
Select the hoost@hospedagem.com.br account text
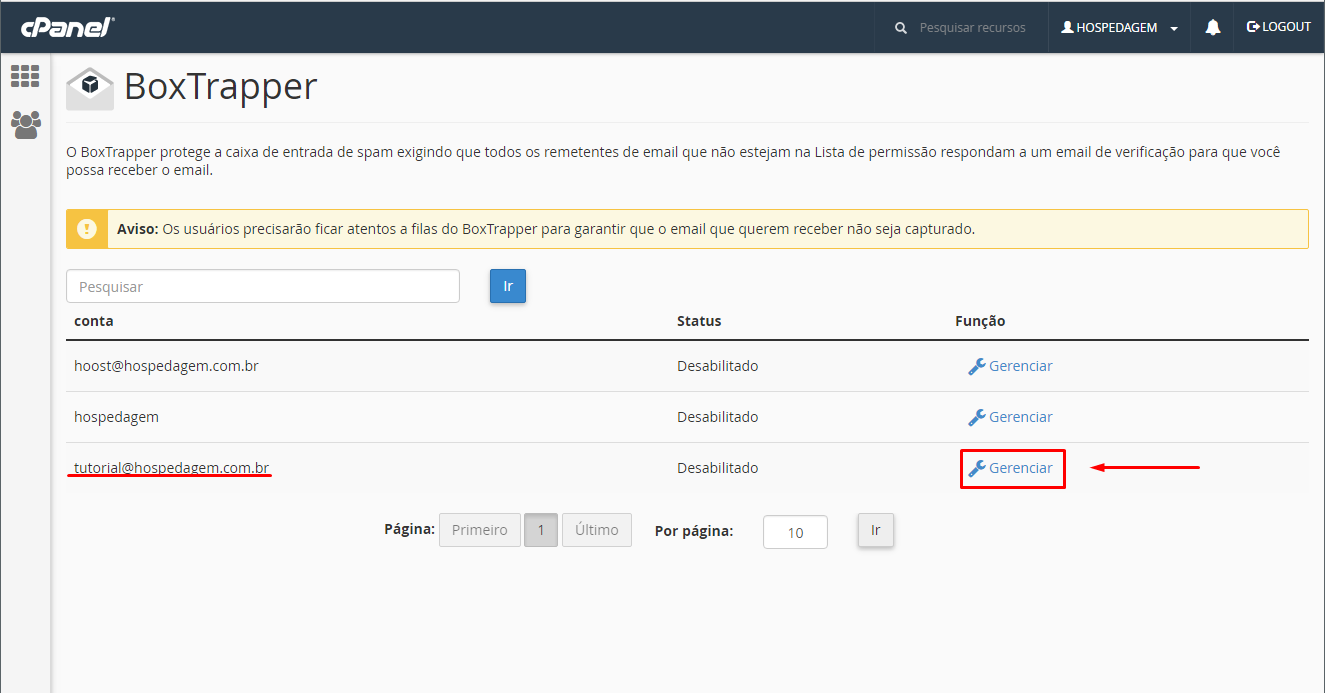166,366
